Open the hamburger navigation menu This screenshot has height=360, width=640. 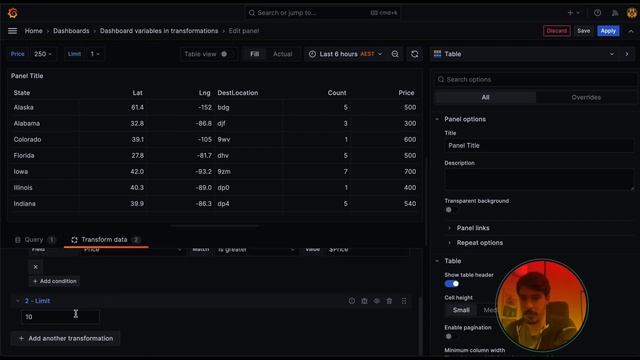(12, 31)
